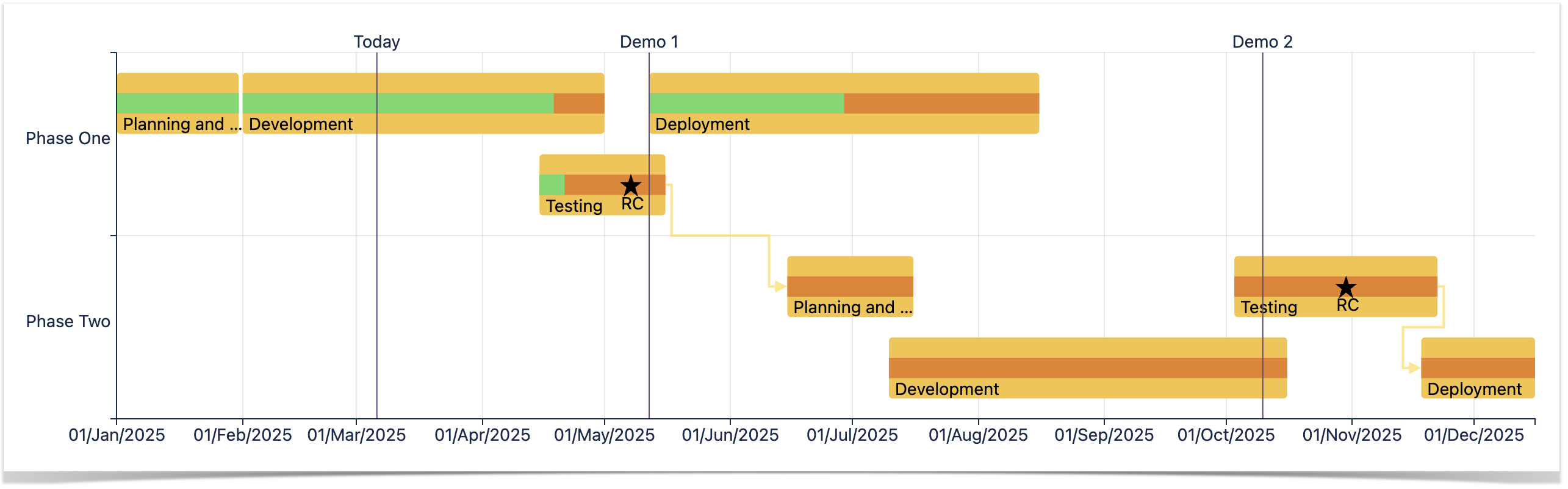Open the Phase One Development task bar
The width and height of the screenshot is (1568, 489).
pyautogui.click(x=423, y=103)
